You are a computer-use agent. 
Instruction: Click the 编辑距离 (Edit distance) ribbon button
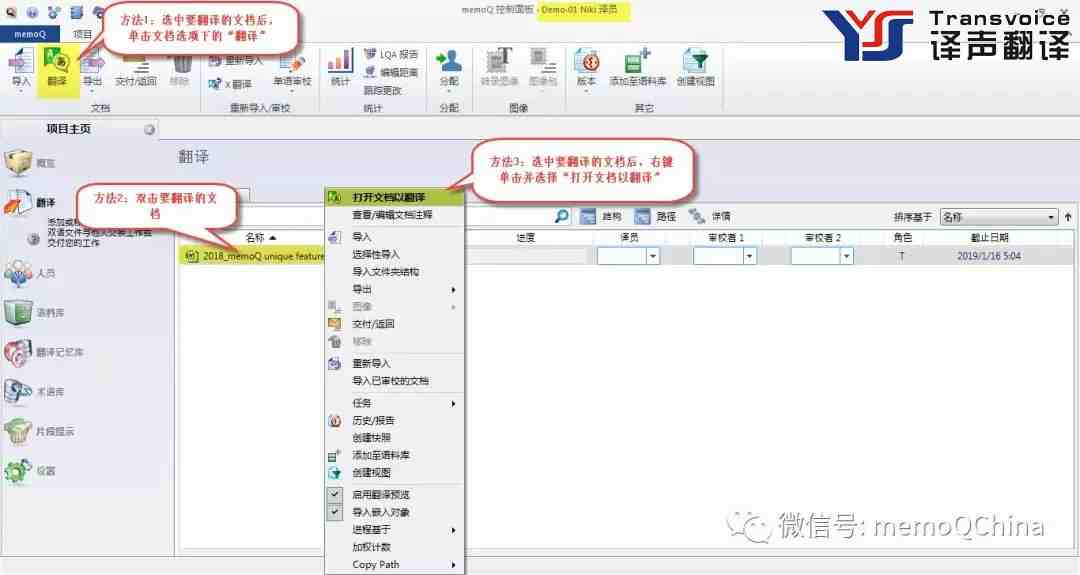[391, 72]
